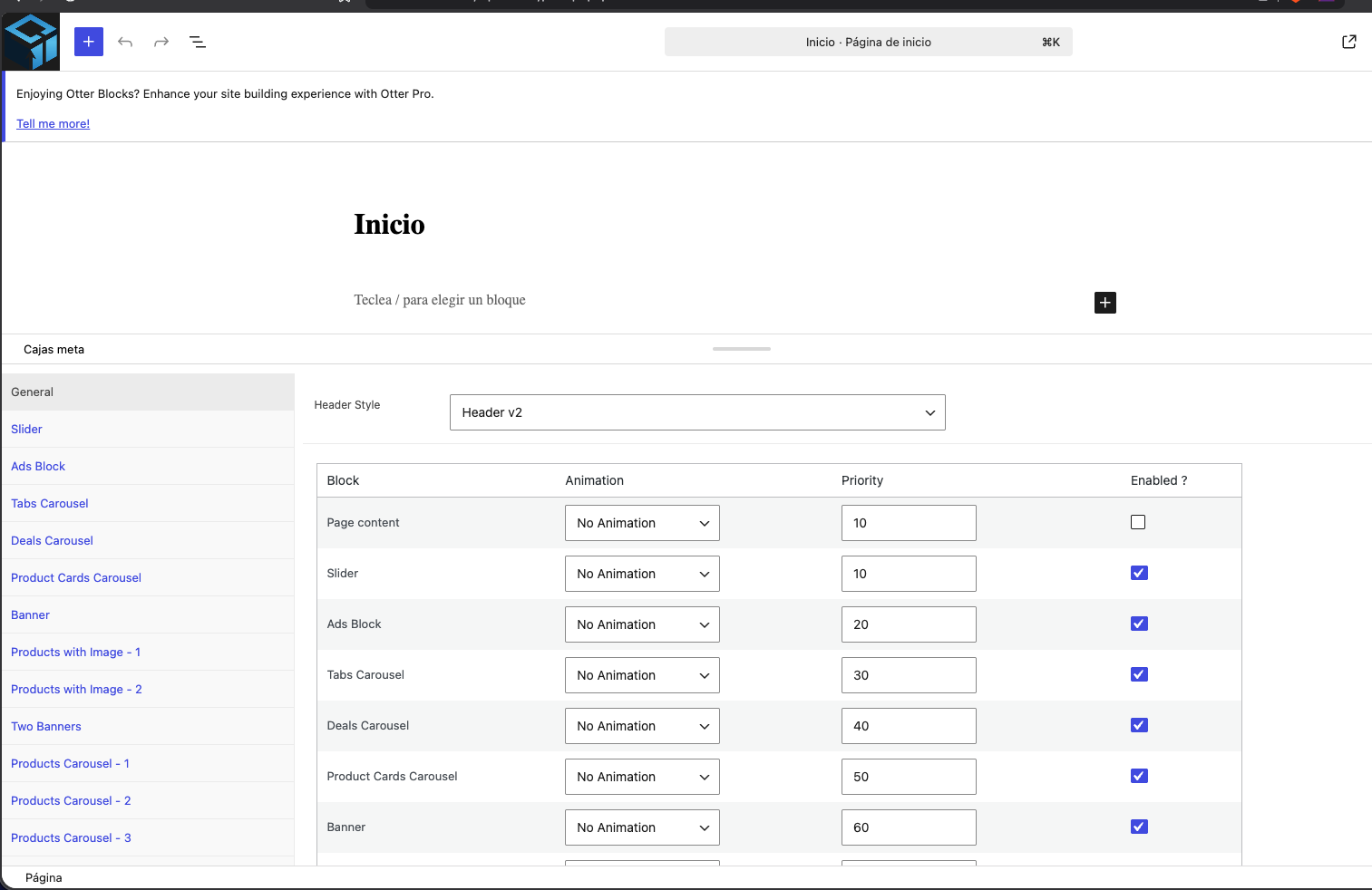Click the Priority column header
Image resolution: width=1372 pixels, height=890 pixels.
tap(862, 480)
